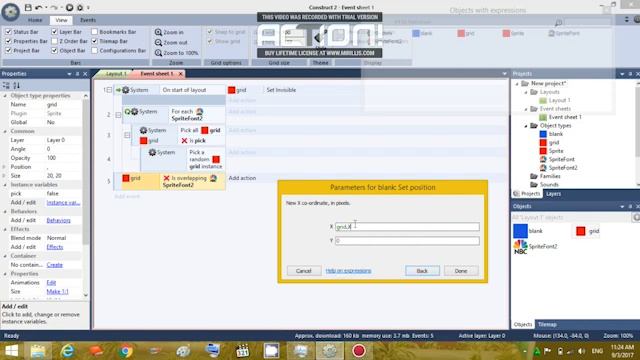Click the volume speaker tray icon
This screenshot has width=640, height=360.
[x=582, y=351]
